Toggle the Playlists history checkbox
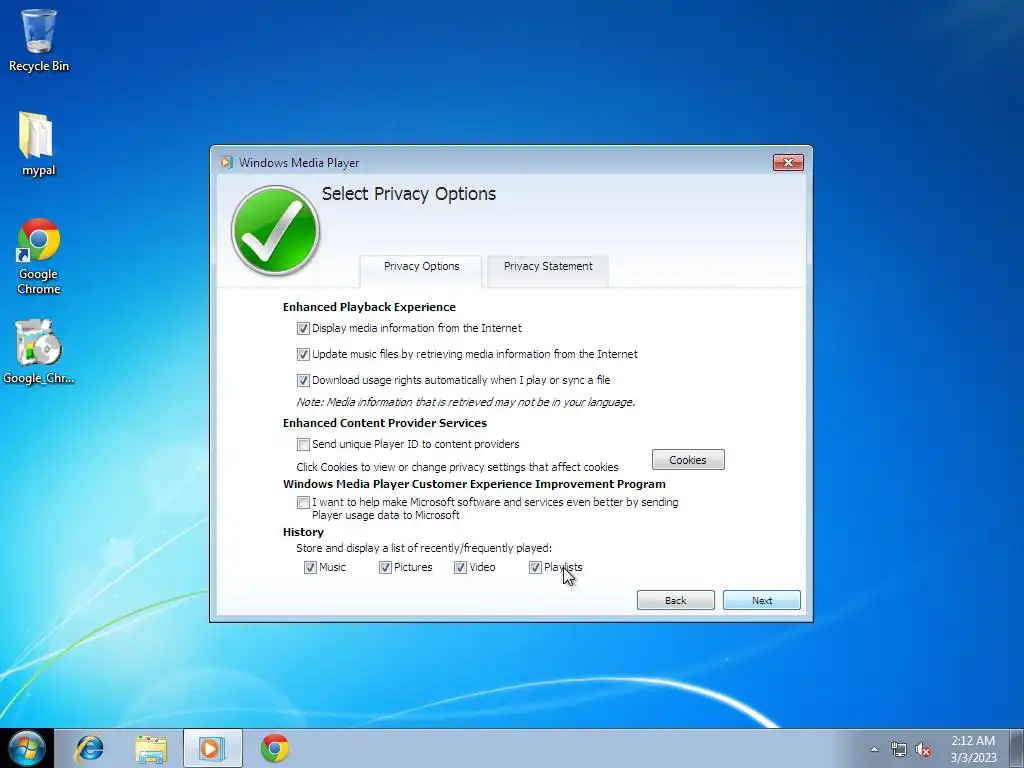 click(x=536, y=568)
